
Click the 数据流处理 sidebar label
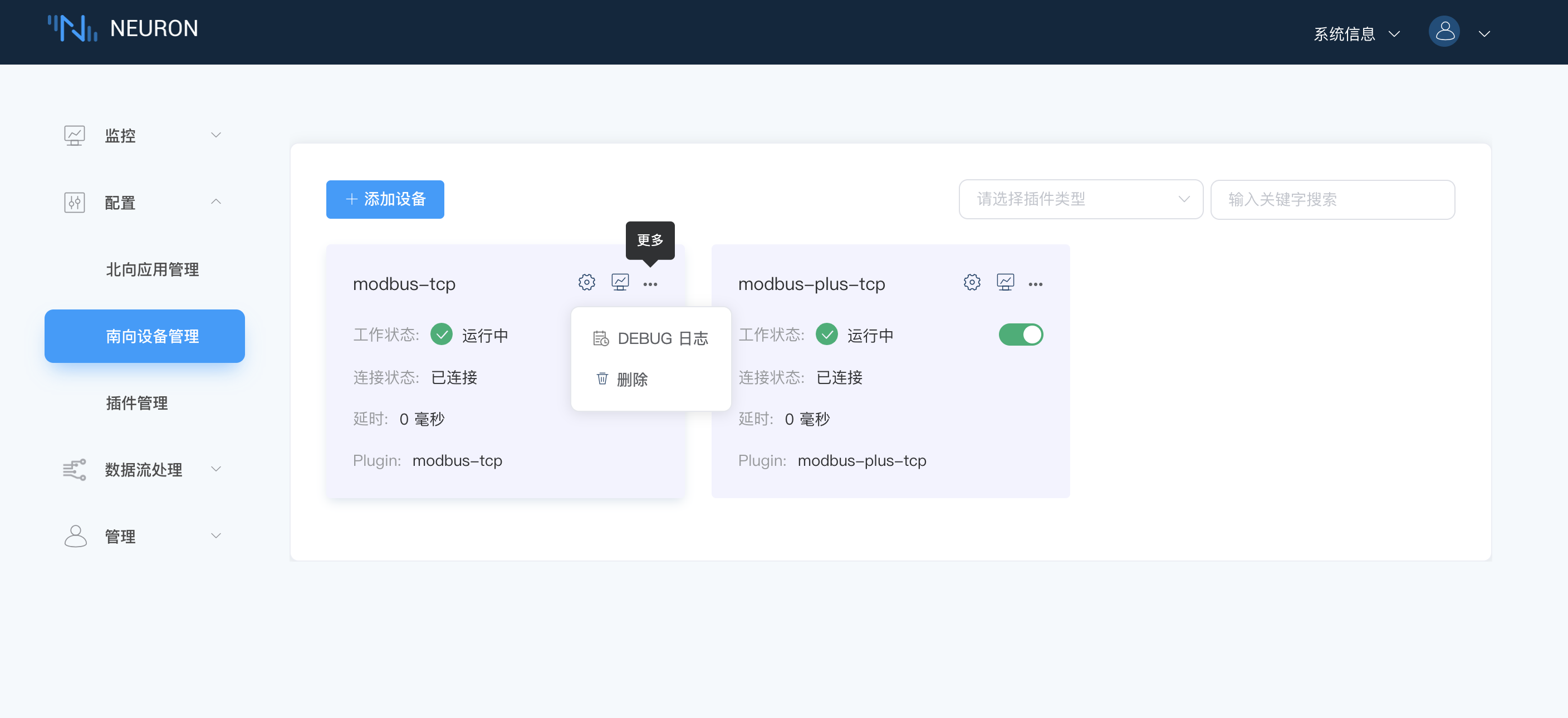143,470
